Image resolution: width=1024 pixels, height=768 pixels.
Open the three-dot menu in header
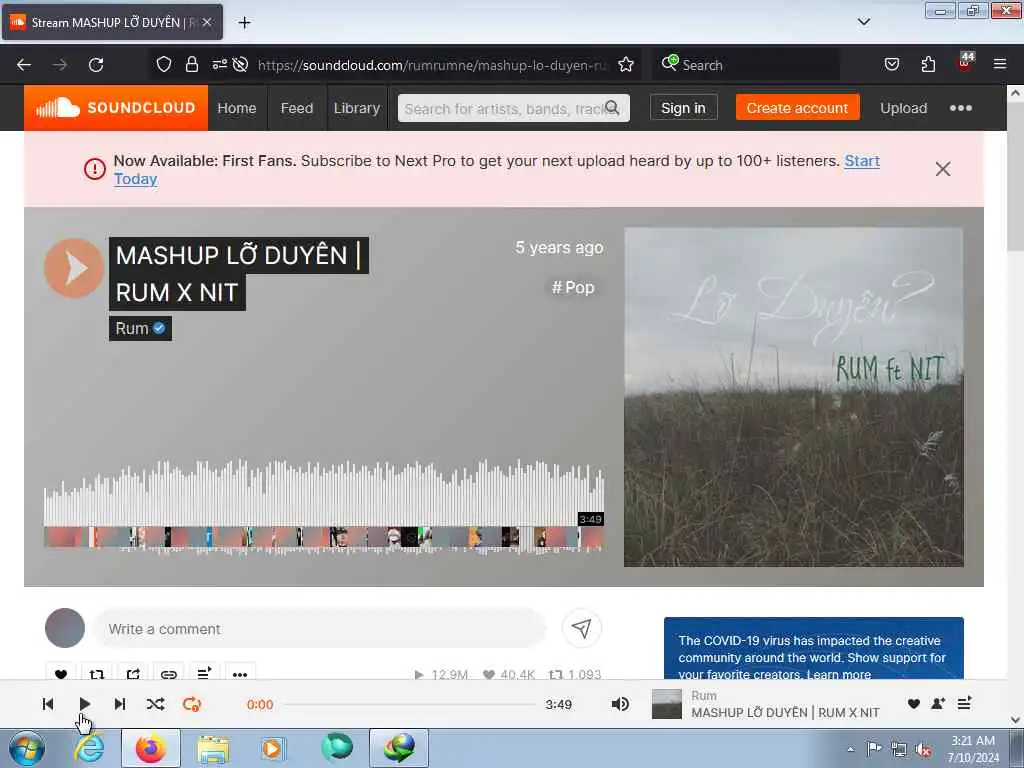tap(960, 108)
